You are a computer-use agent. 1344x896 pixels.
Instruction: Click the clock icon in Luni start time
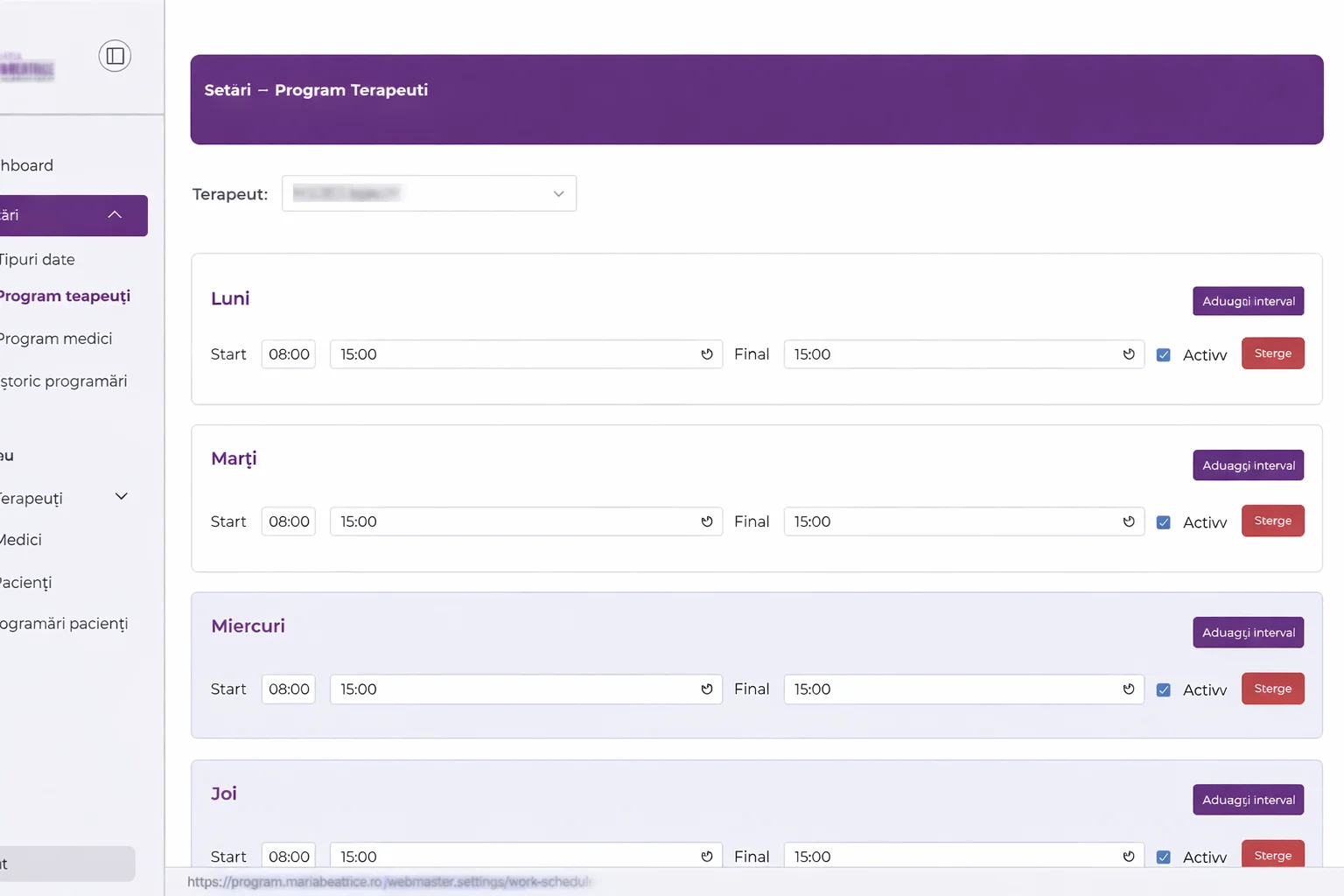pyautogui.click(x=707, y=354)
